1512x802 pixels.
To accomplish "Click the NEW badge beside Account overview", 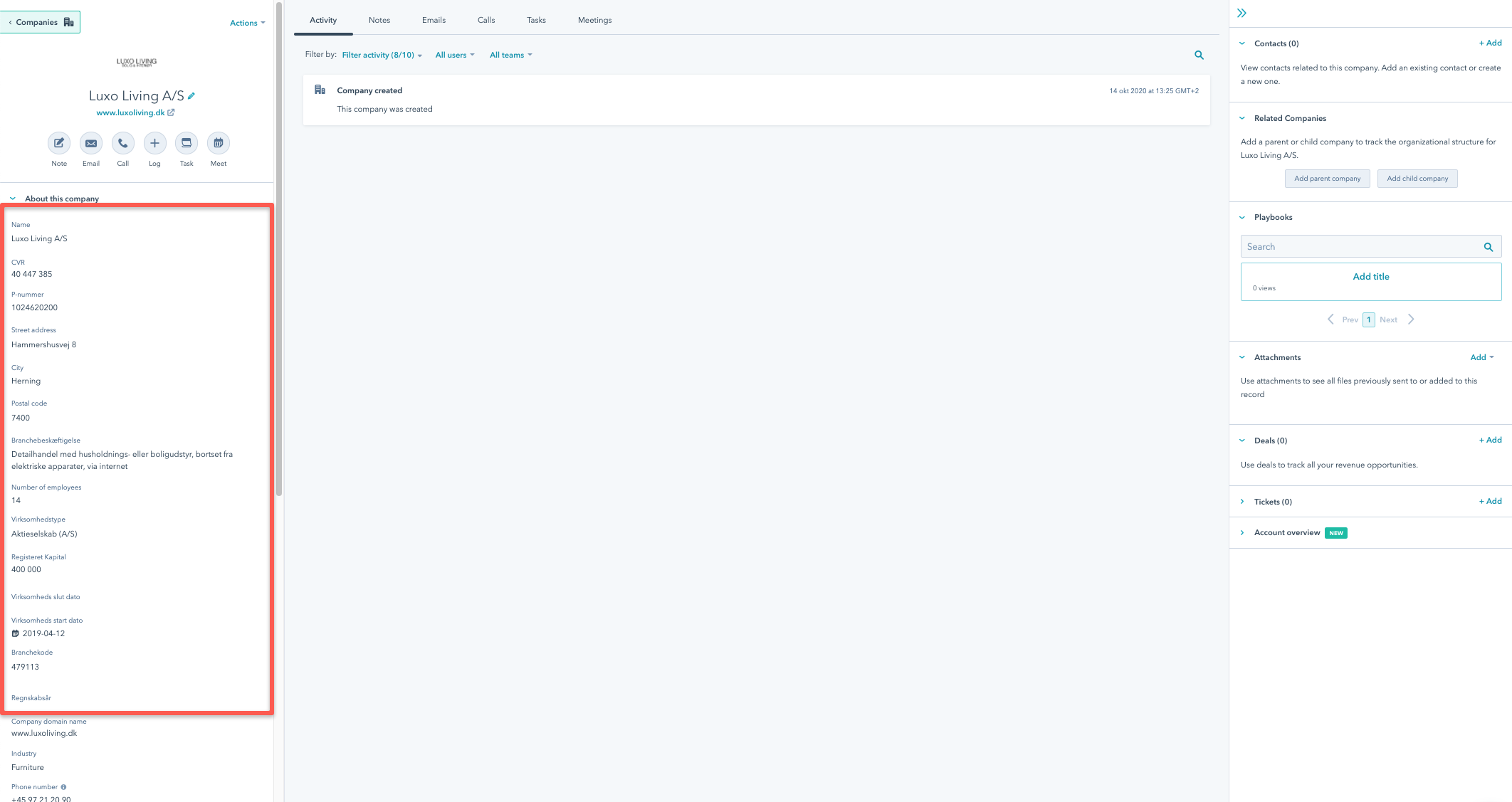I will pyautogui.click(x=1335, y=533).
